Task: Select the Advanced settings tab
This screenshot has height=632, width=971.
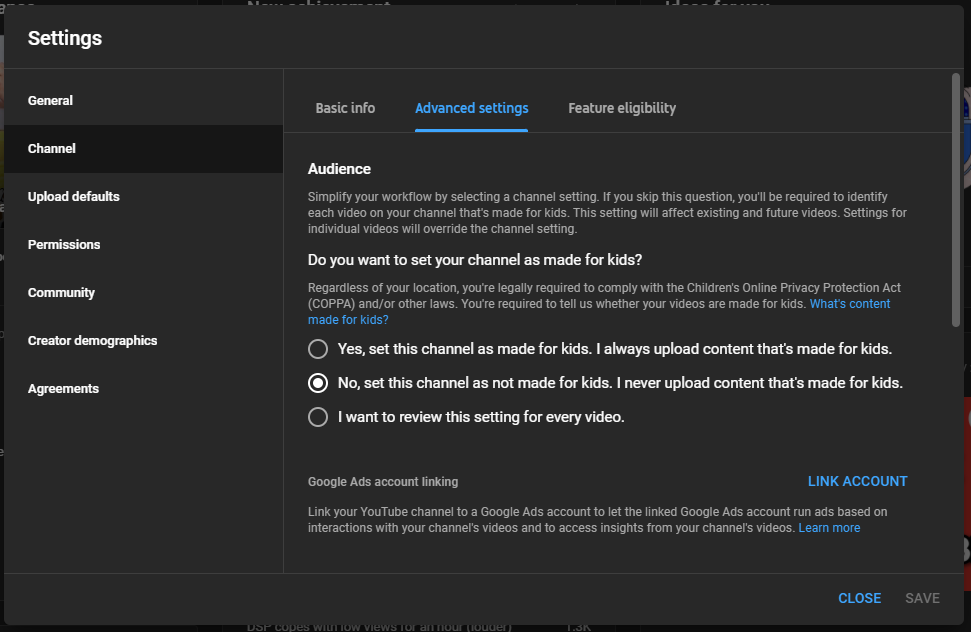Action: pyautogui.click(x=471, y=108)
